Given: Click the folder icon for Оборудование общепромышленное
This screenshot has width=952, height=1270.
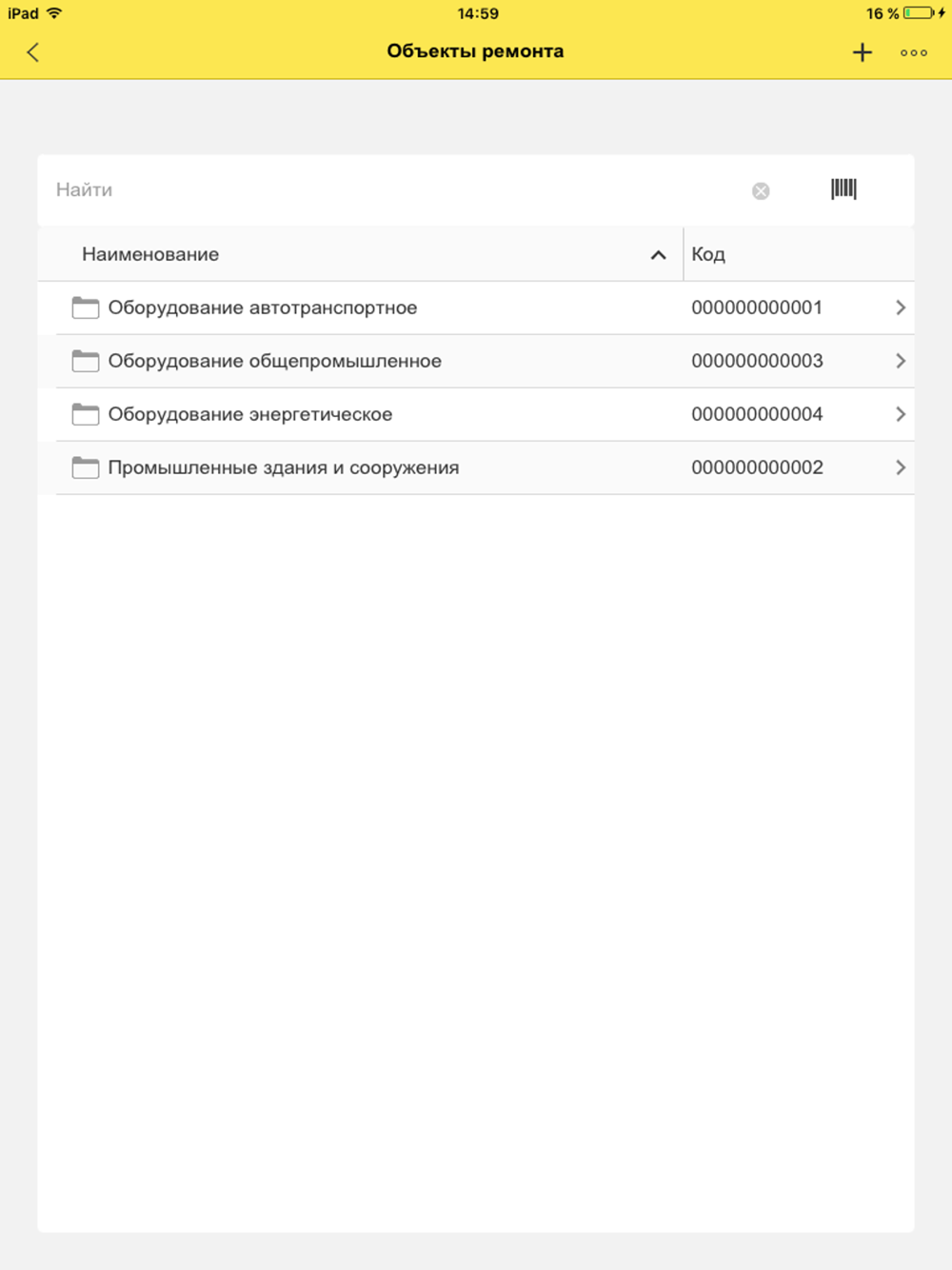Looking at the screenshot, I should [x=86, y=361].
